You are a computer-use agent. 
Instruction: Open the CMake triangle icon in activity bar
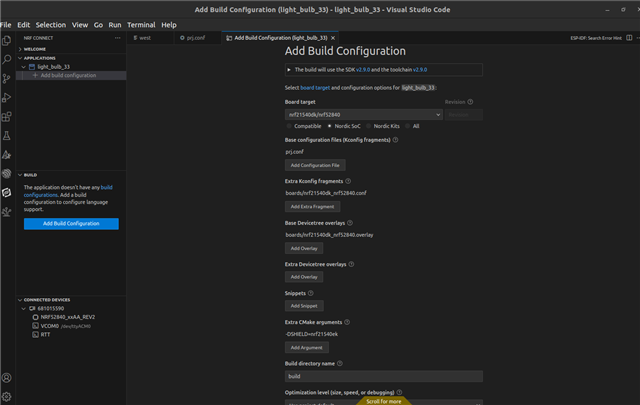7,155
